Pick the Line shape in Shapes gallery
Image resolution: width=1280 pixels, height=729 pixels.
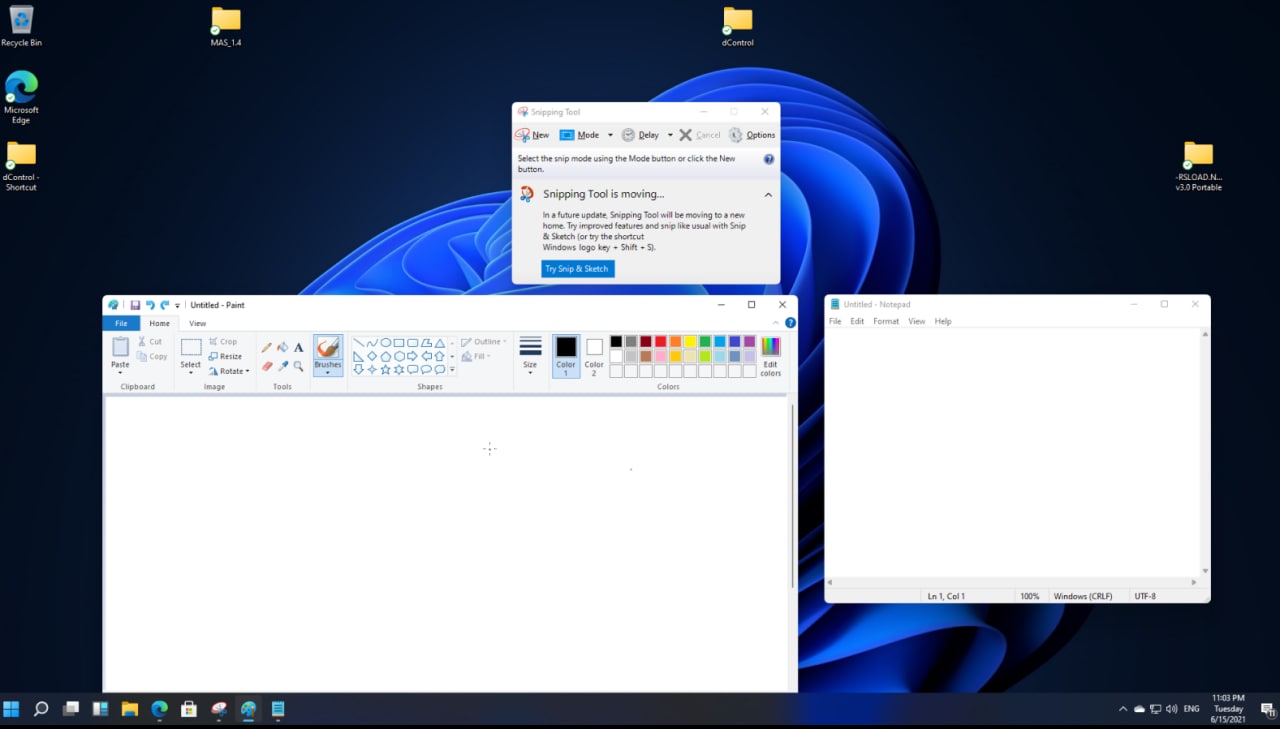(358, 343)
